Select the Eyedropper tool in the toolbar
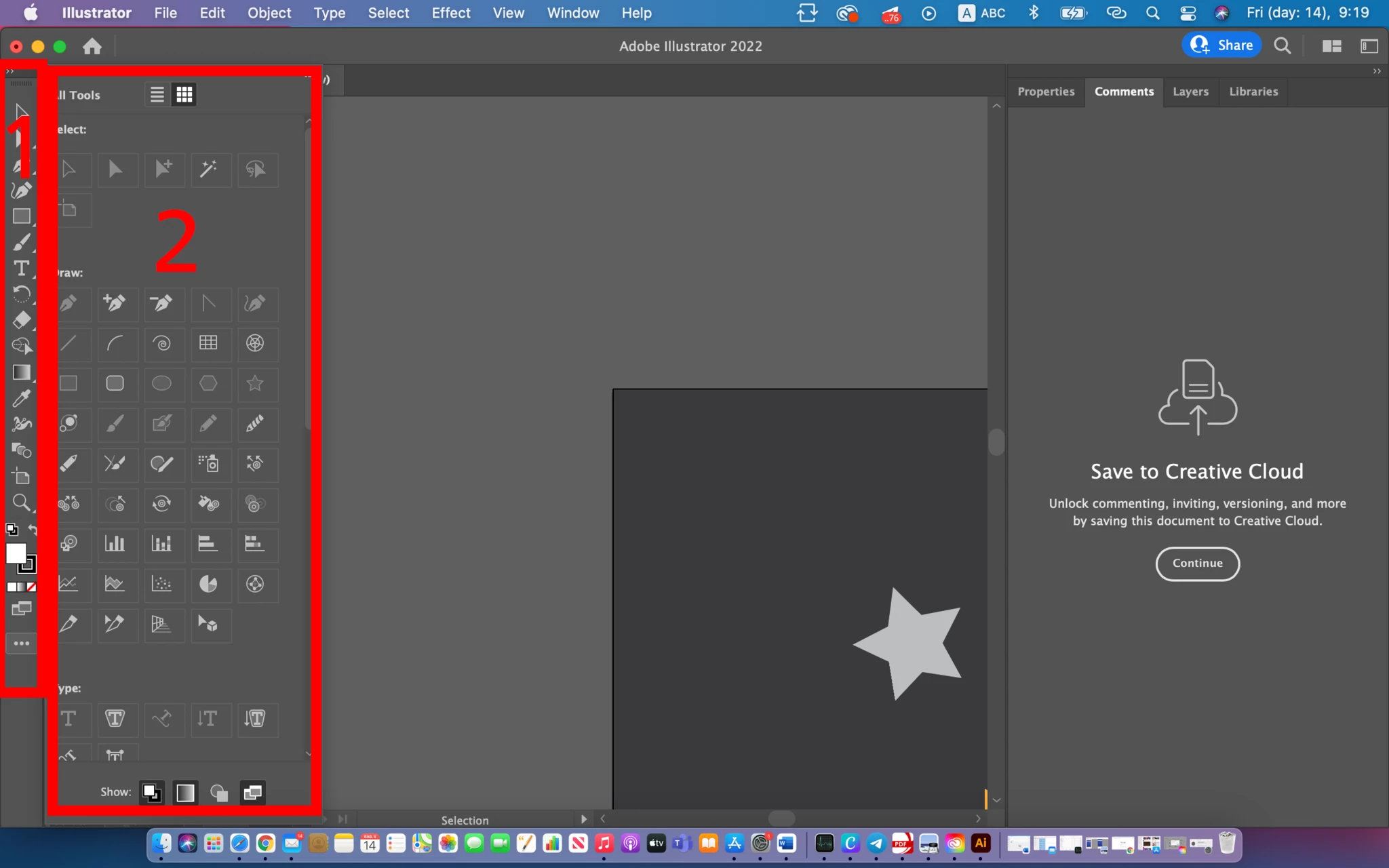This screenshot has height=868, width=1389. coord(21,398)
